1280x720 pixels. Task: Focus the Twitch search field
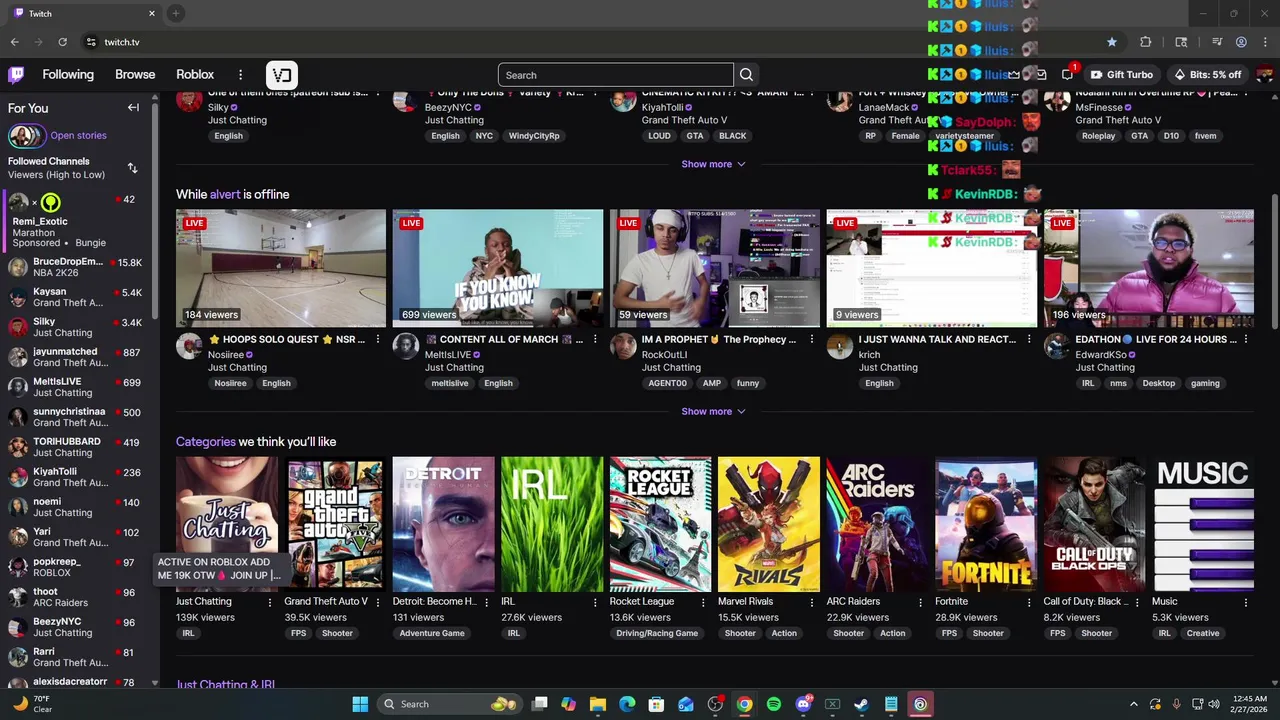(x=615, y=75)
